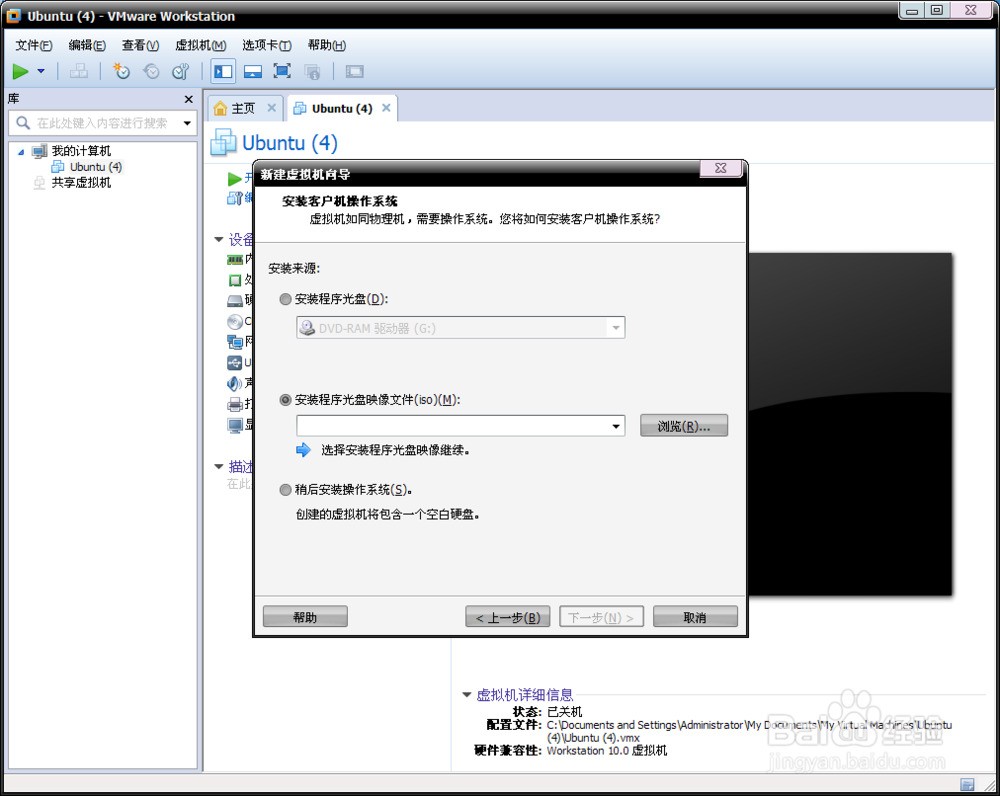
Task: Open the 选项卡(T) menu
Action: click(x=267, y=45)
